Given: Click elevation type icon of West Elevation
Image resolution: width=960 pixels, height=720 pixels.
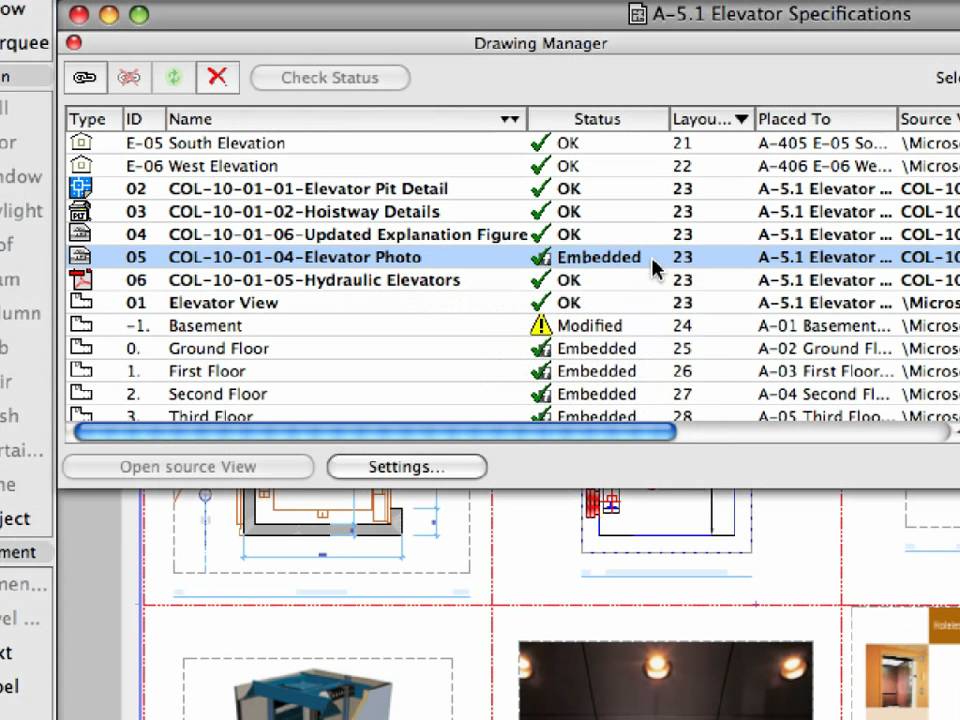Looking at the screenshot, I should [x=81, y=165].
